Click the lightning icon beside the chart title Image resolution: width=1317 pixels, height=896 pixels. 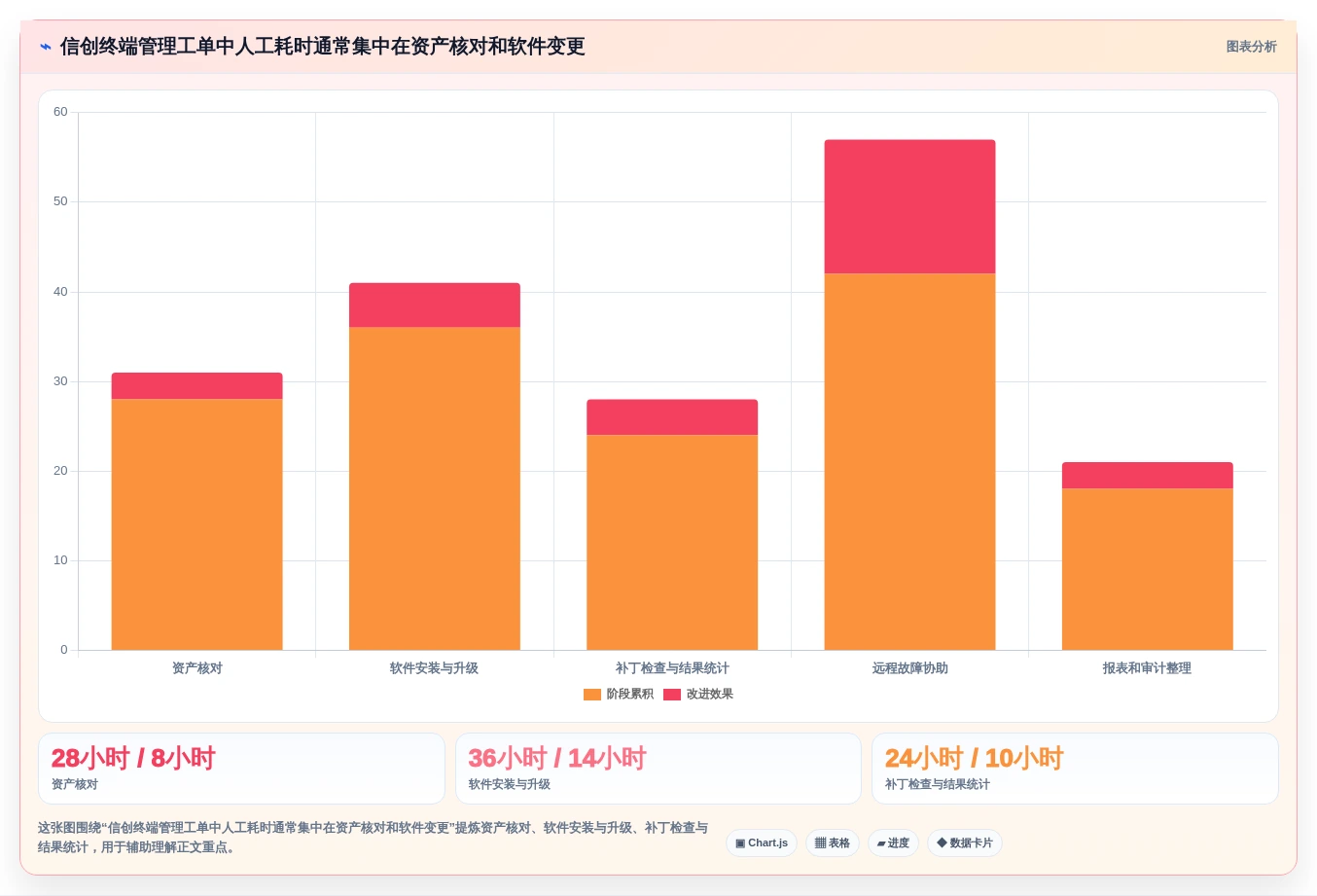coord(46,47)
